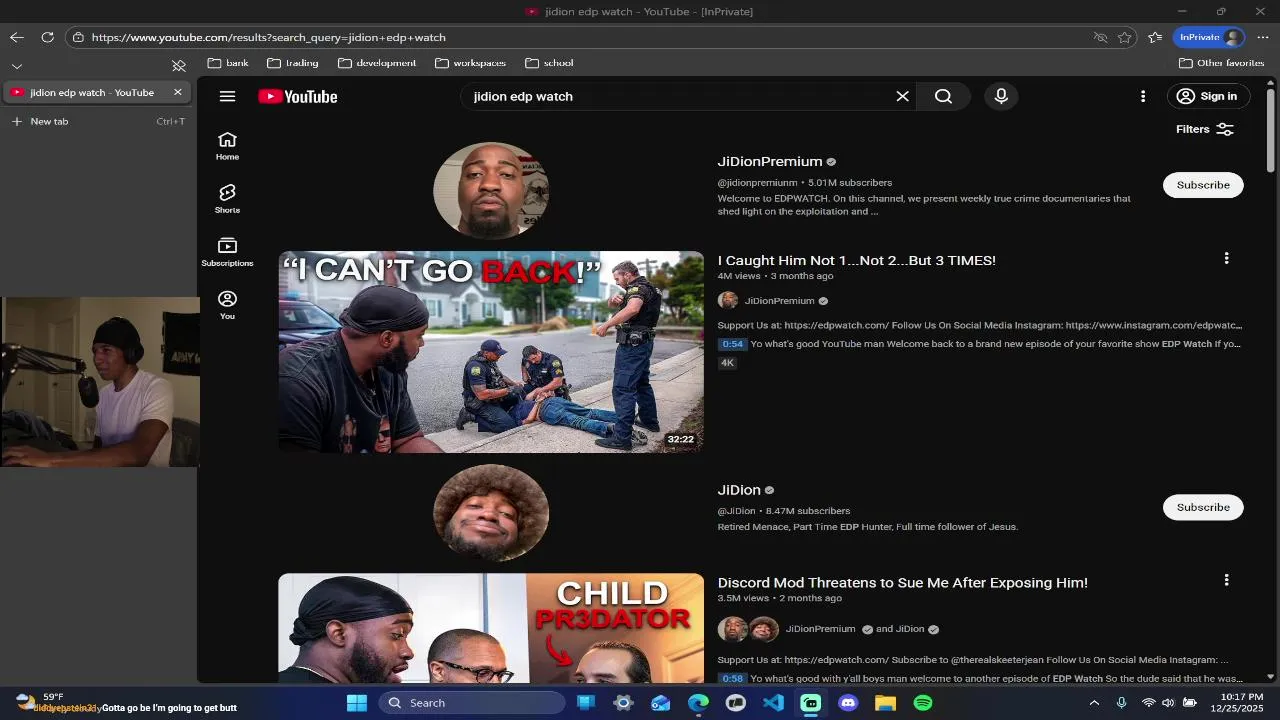This screenshot has width=1280, height=720.
Task: Start voice search with the microphone
Action: coord(1001,96)
